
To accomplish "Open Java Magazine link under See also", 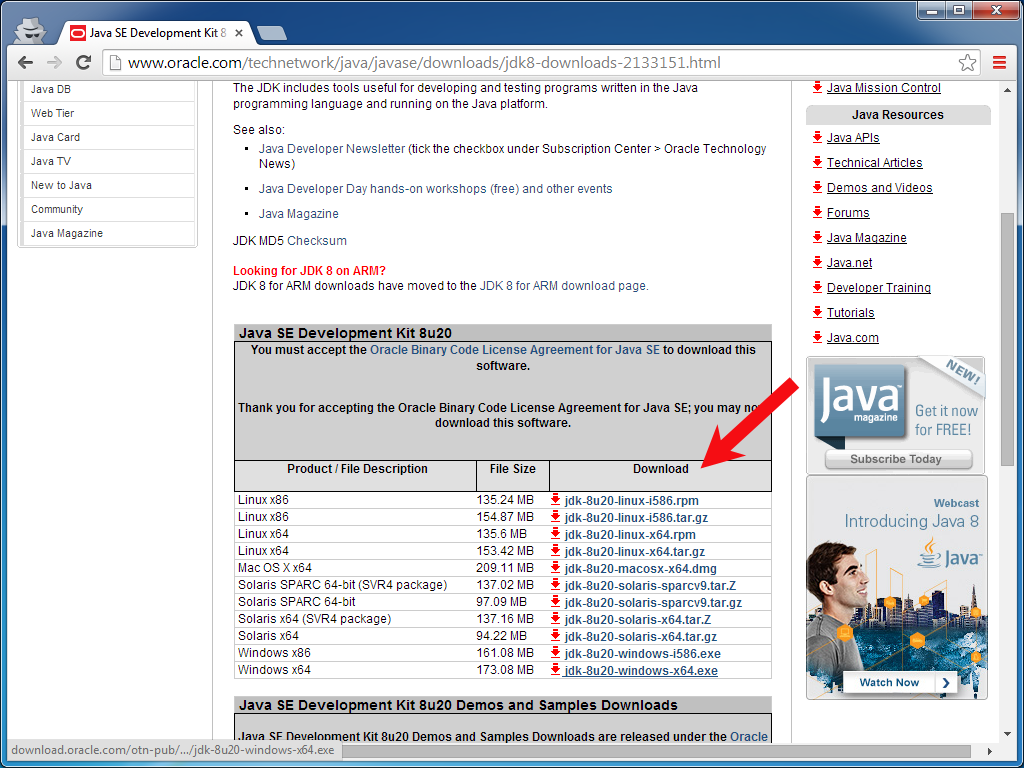I will 298,214.
